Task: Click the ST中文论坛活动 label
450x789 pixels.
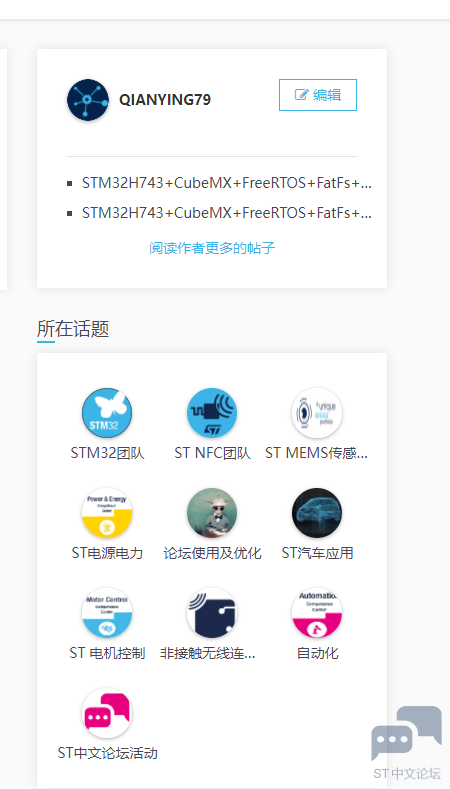Action: 108,753
